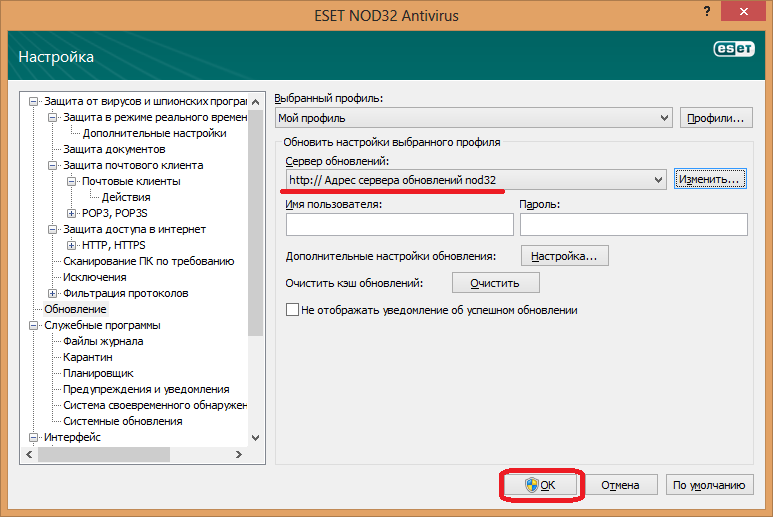The height and width of the screenshot is (517, 773).
Task: Select 'Сканирование ПК по требованию' tree item
Action: pyautogui.click(x=148, y=261)
